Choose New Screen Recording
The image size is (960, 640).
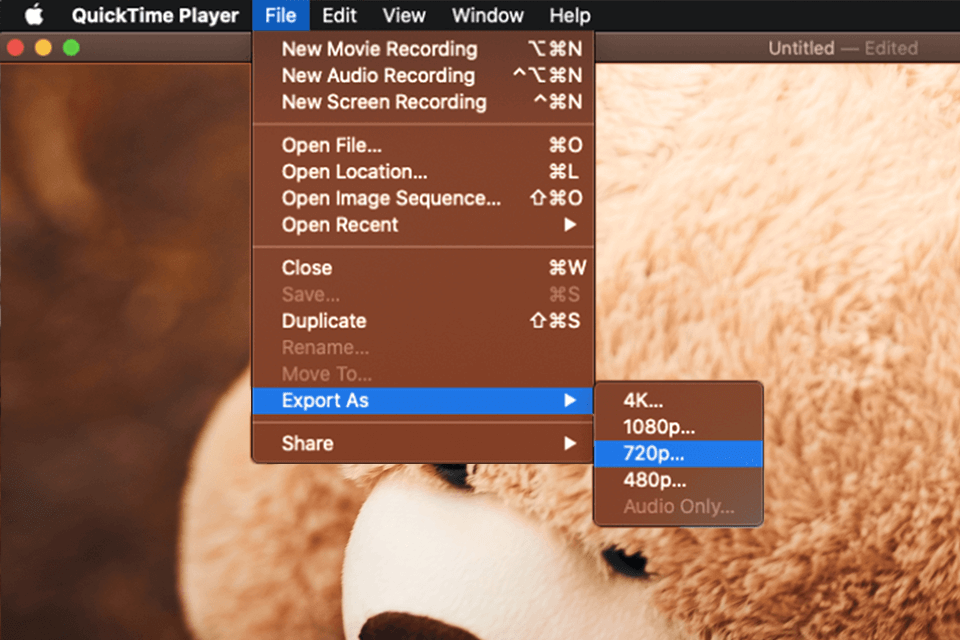(x=423, y=102)
